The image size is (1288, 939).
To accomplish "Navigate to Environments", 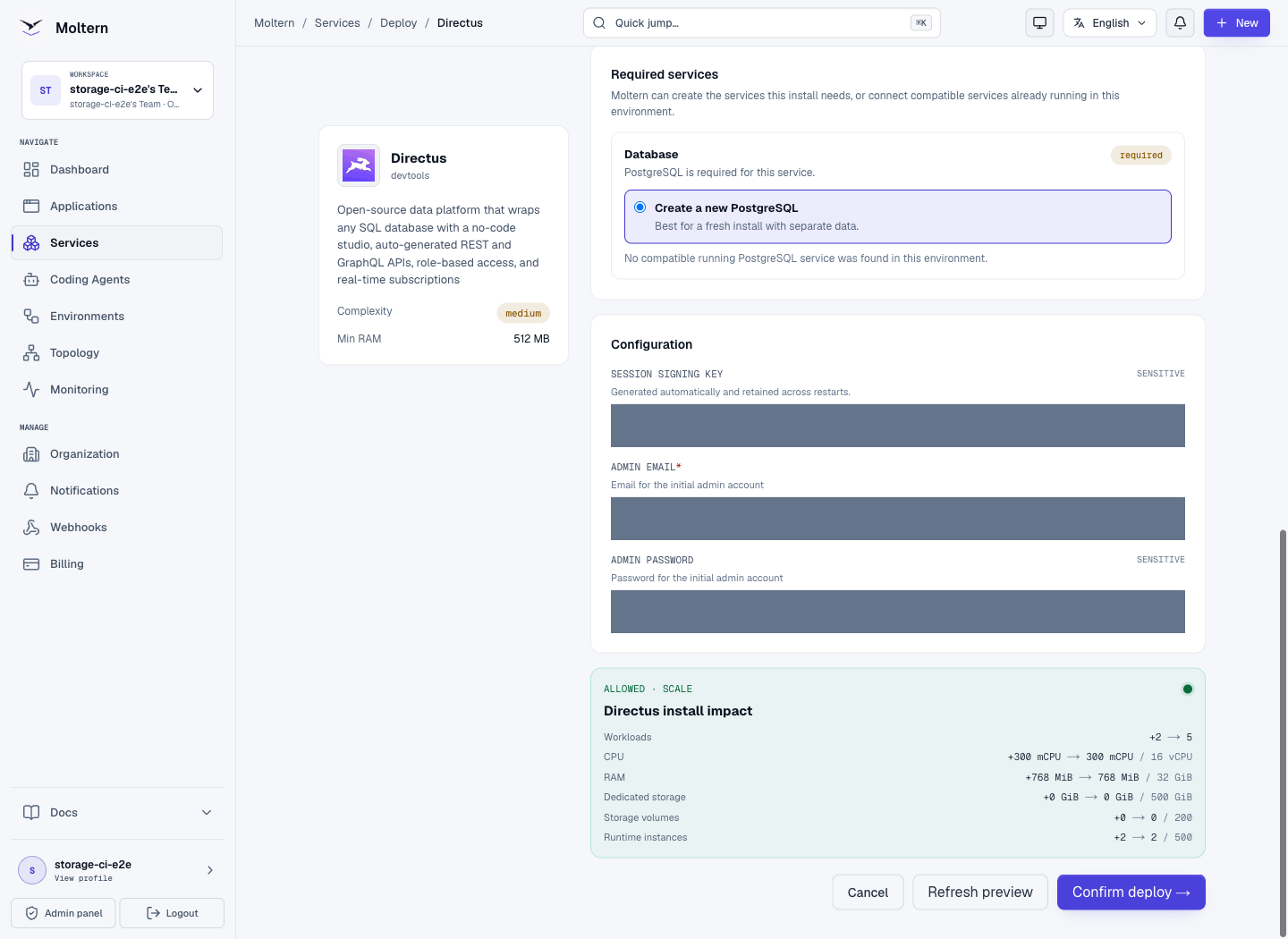I will tap(117, 317).
